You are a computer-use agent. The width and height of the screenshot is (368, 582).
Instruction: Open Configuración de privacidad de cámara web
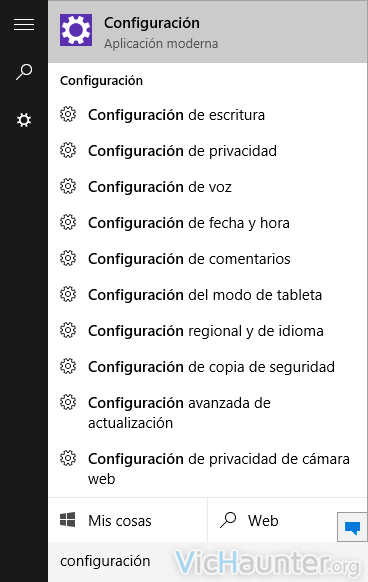(208, 469)
